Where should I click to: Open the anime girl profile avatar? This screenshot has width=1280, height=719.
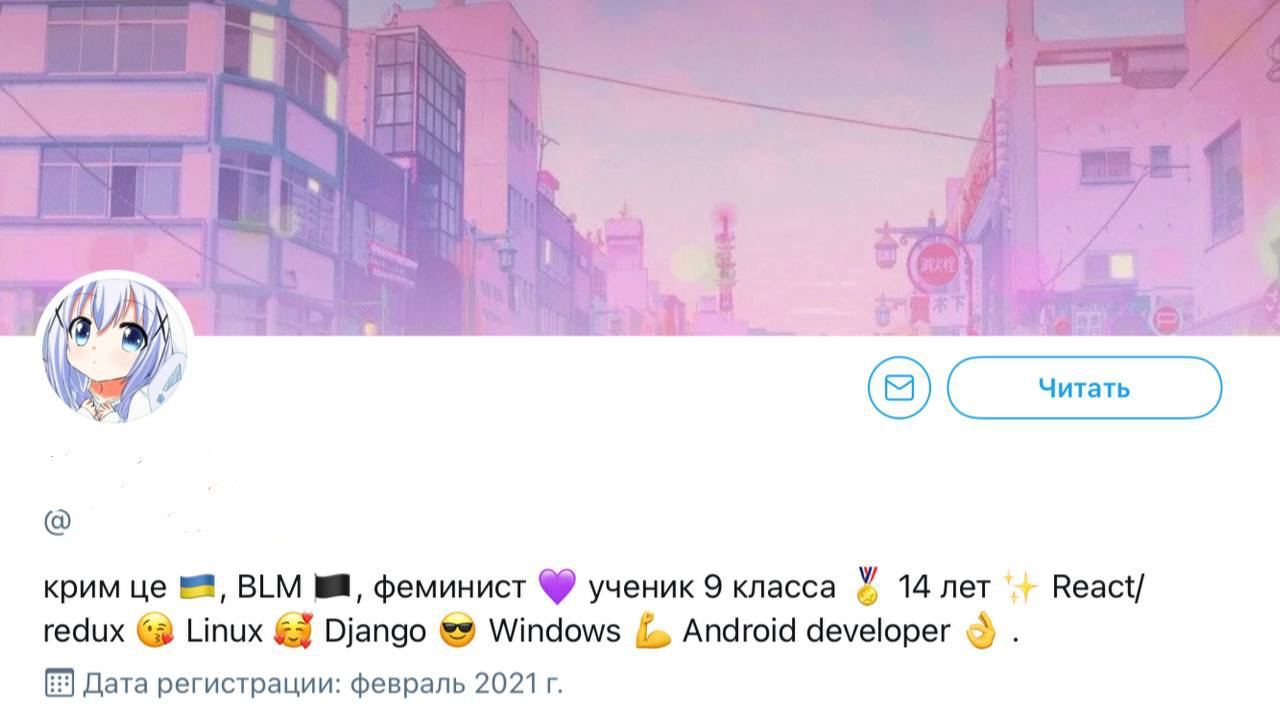(x=115, y=347)
